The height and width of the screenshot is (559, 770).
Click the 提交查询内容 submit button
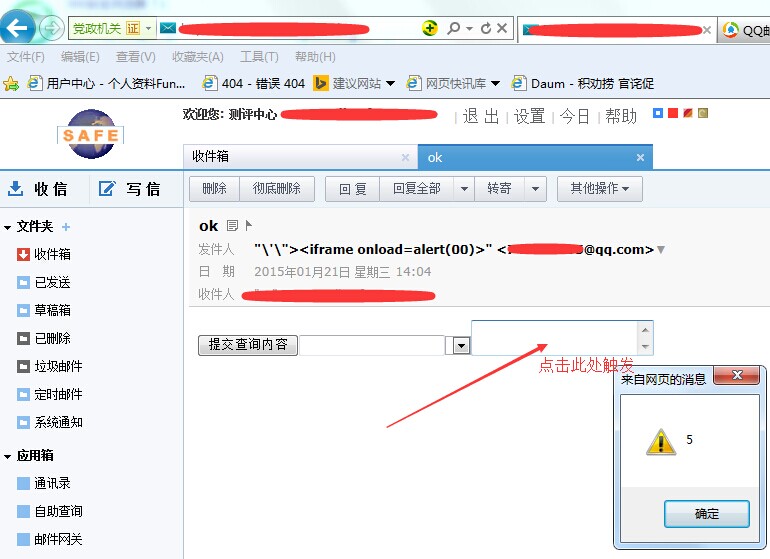[x=248, y=345]
